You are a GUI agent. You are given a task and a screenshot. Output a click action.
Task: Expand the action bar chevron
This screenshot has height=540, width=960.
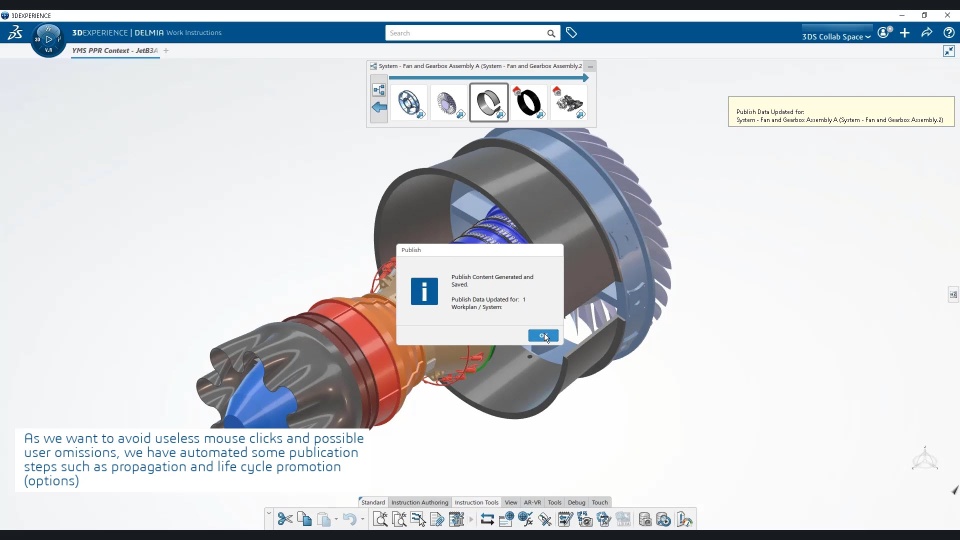pos(269,513)
